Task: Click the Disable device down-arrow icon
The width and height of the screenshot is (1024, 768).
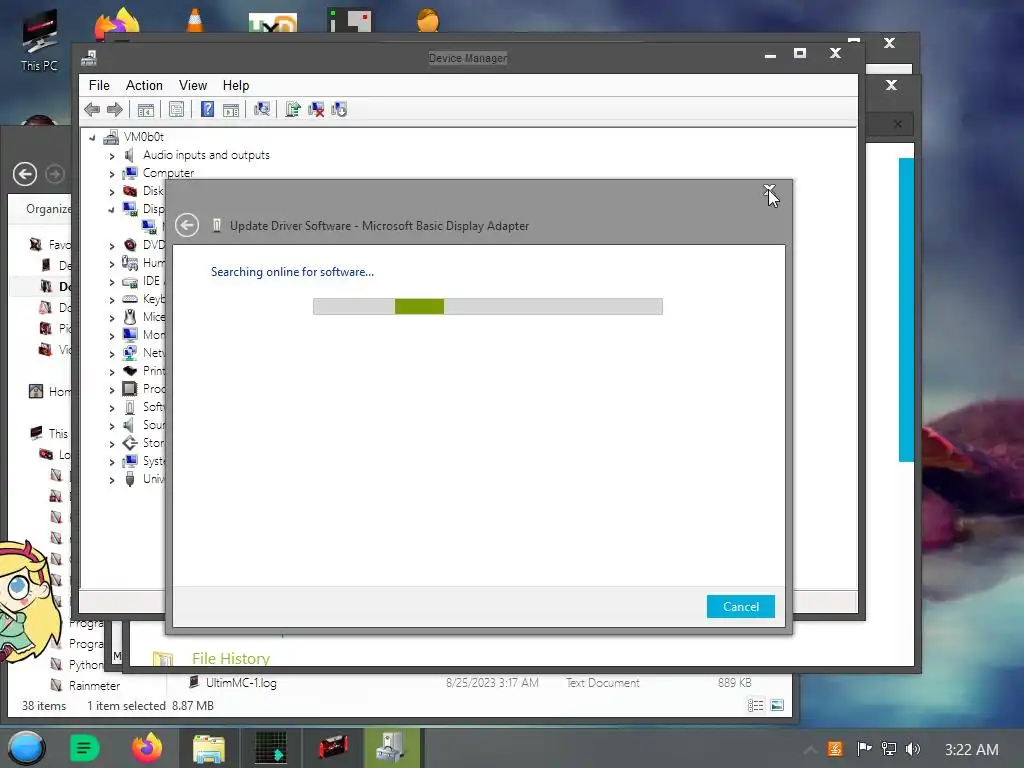Action: coord(339,110)
